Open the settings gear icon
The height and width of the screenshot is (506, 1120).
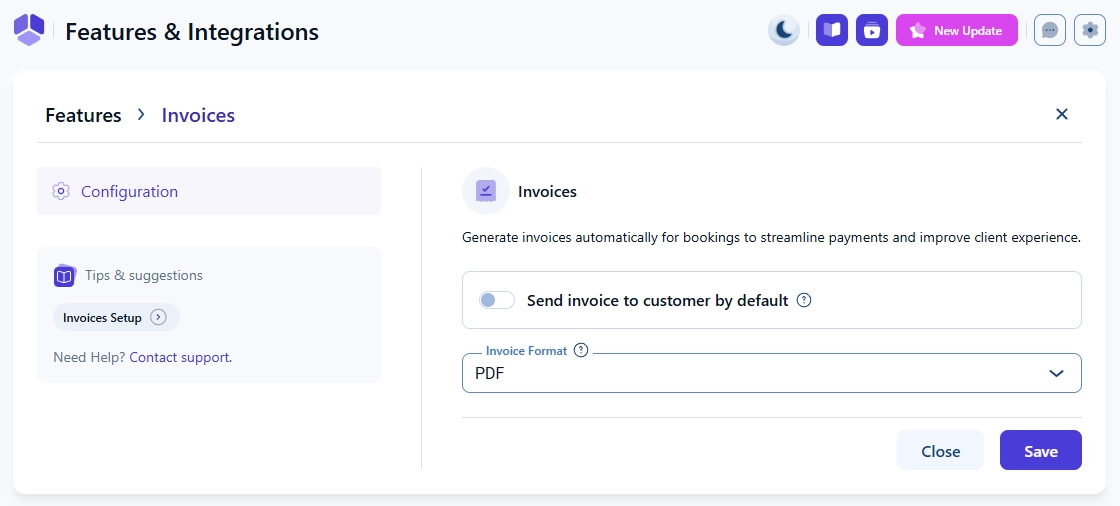(1090, 30)
